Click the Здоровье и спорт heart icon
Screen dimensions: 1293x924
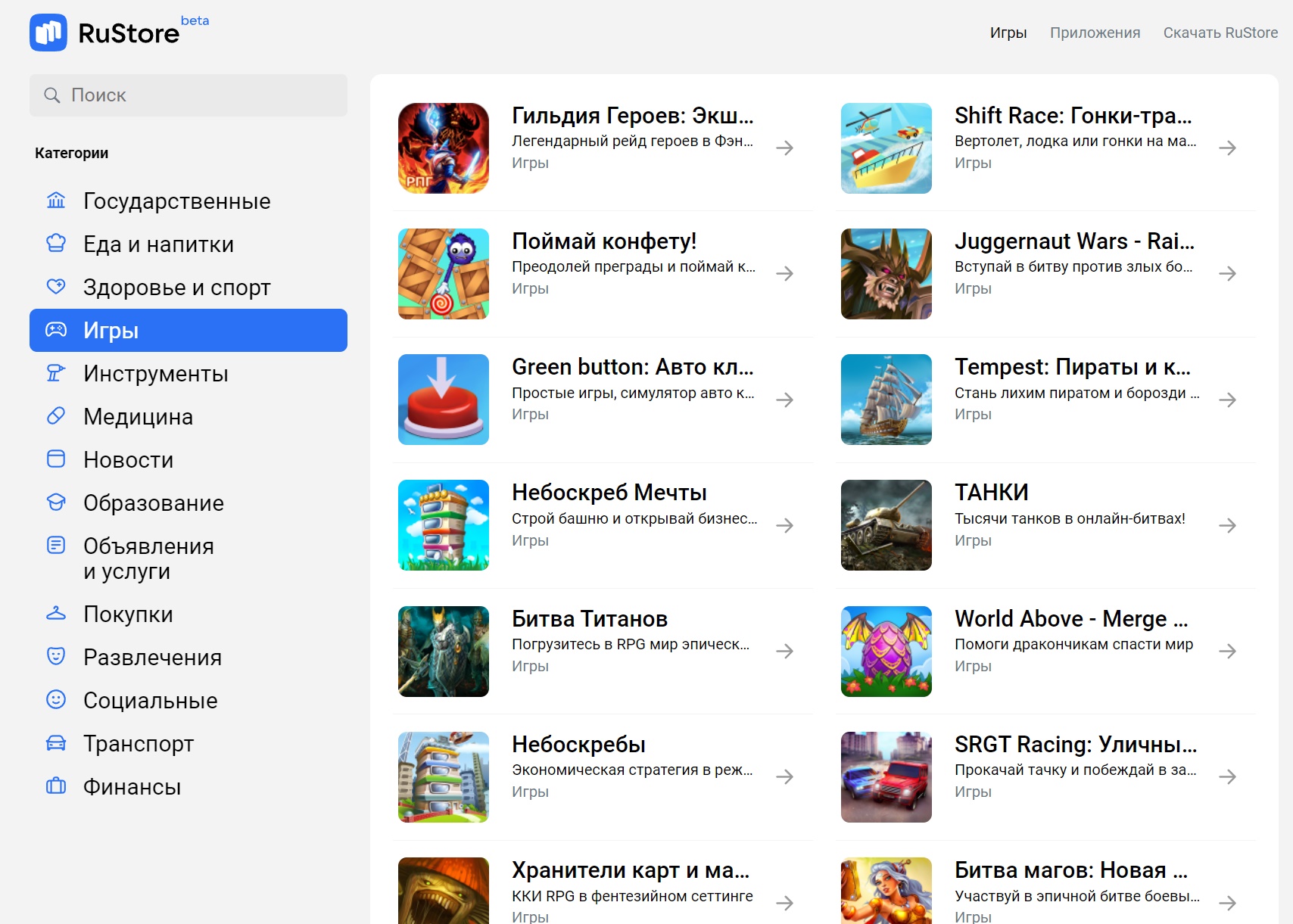click(x=56, y=287)
